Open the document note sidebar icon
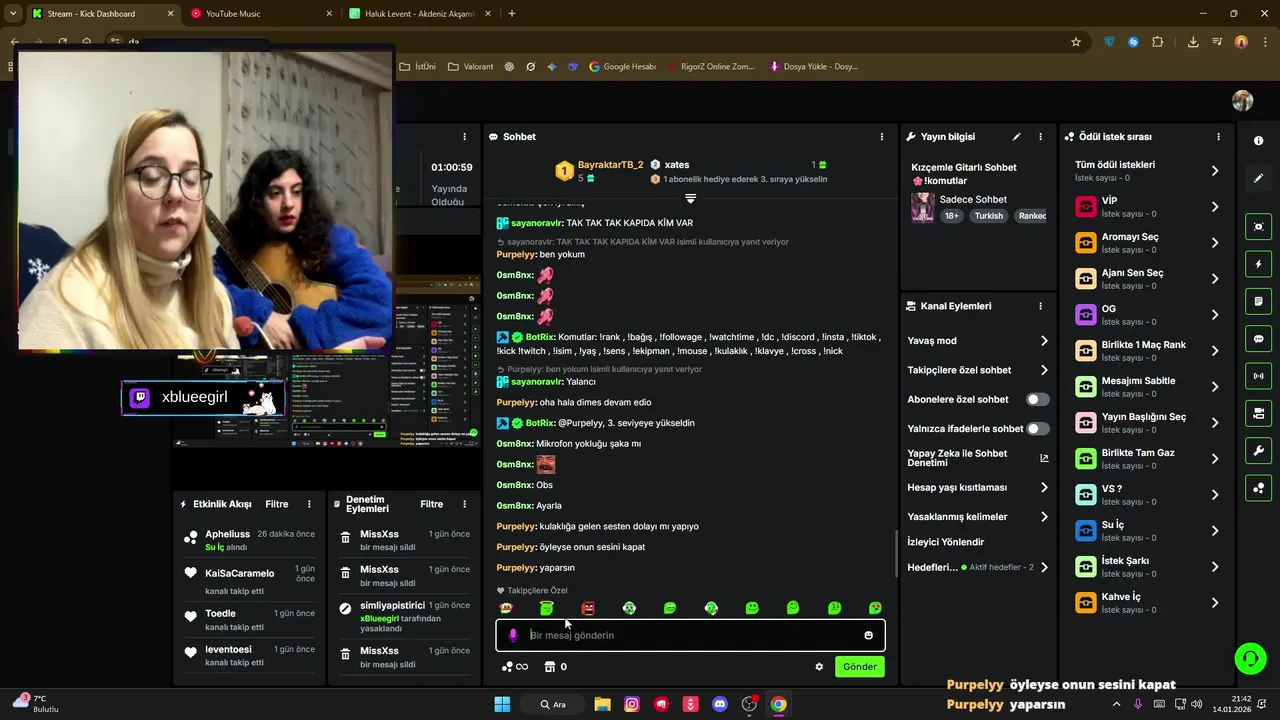Image resolution: width=1280 pixels, height=720 pixels. [1258, 301]
